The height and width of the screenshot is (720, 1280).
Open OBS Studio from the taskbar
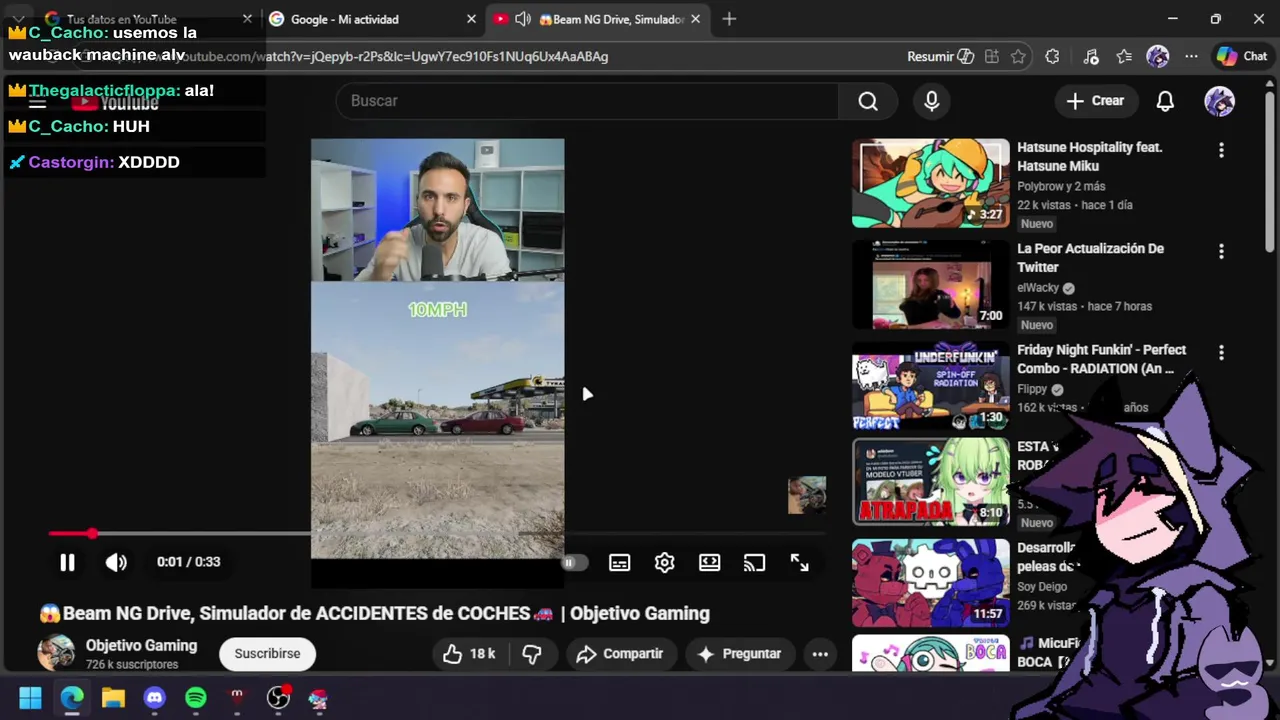[278, 698]
